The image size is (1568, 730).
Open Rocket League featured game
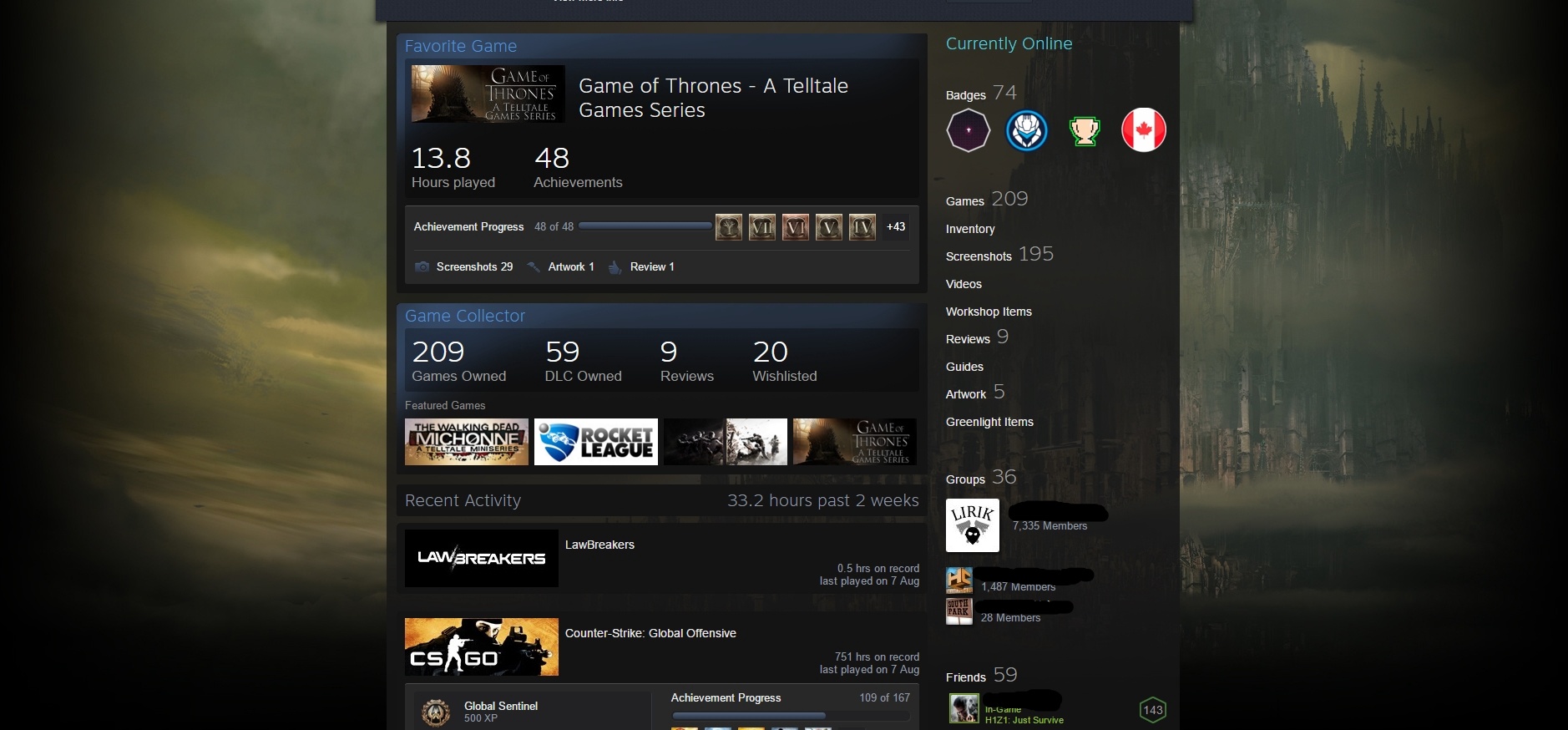pyautogui.click(x=596, y=442)
